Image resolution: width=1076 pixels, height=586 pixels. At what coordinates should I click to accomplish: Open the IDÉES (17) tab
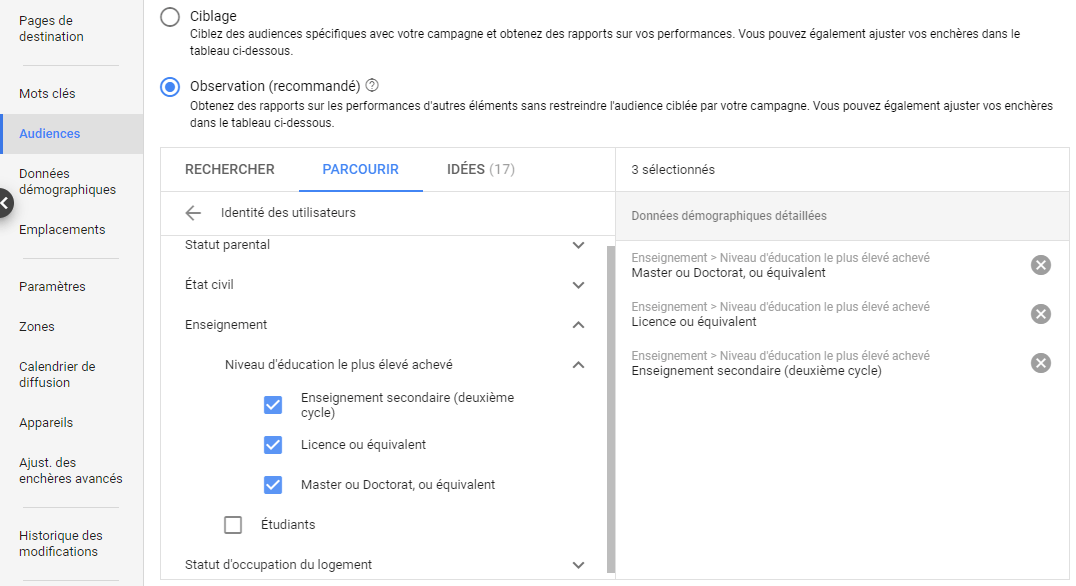coord(480,170)
